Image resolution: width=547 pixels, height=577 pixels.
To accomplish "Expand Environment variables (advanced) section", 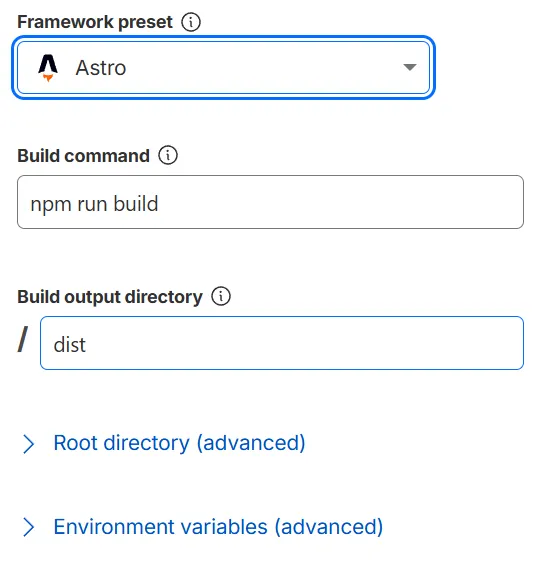I will (218, 527).
